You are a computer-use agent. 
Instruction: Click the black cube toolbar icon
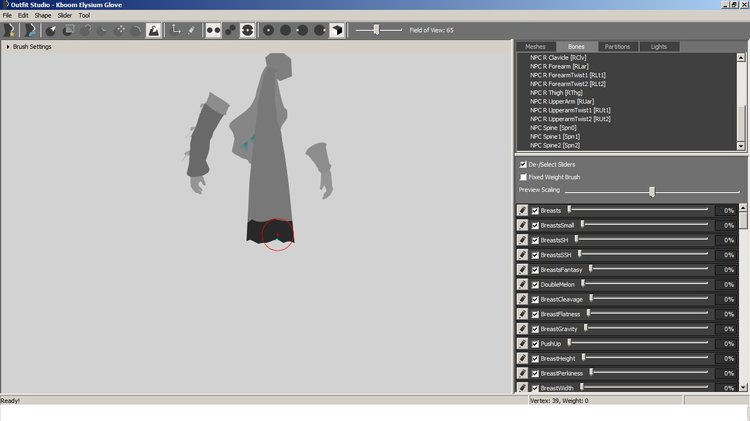(x=337, y=30)
